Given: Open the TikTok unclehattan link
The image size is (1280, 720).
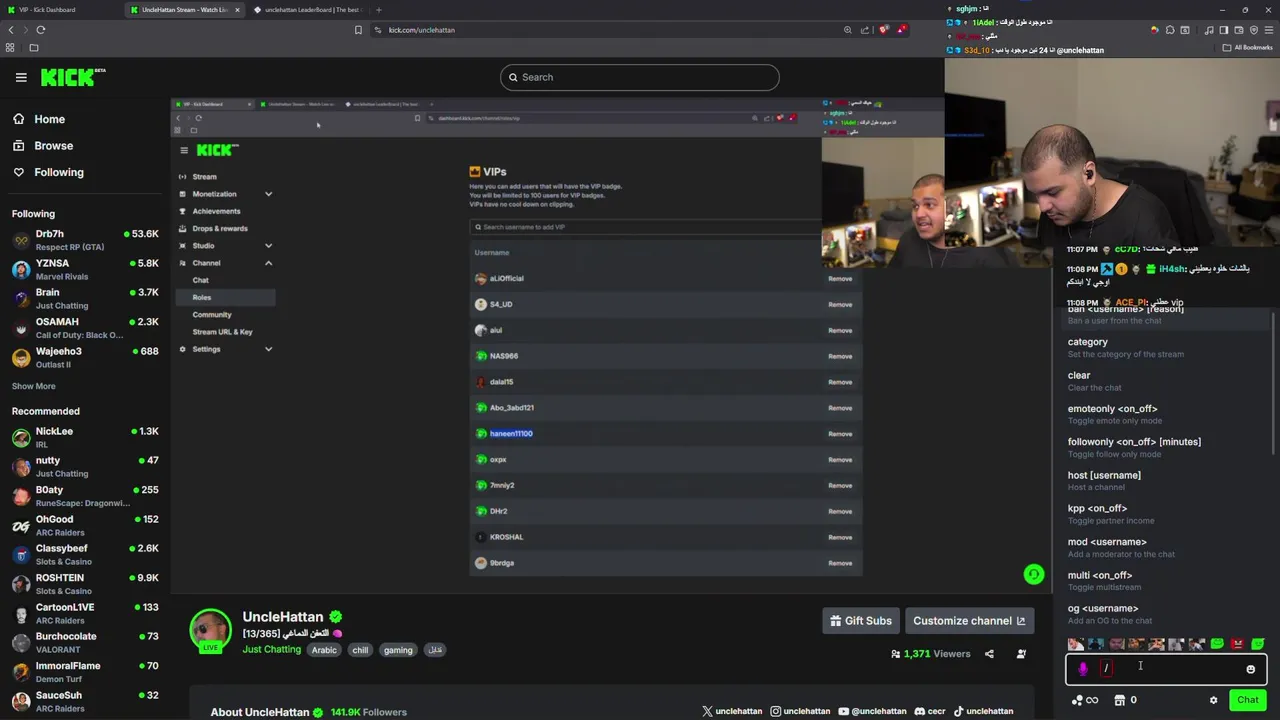Looking at the screenshot, I should (x=982, y=711).
